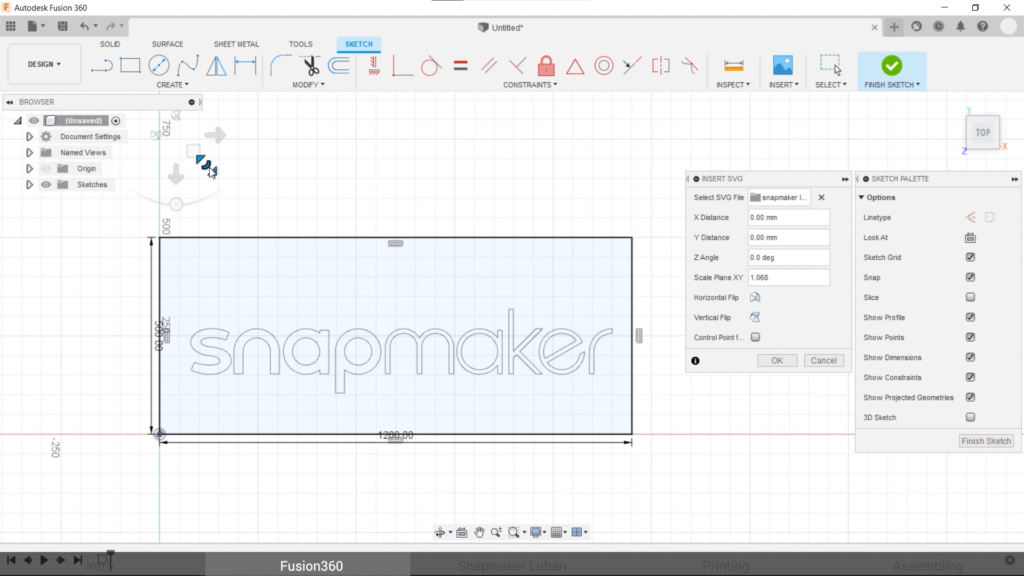Expand the Document Settings tree node
Screen dimensions: 1024x576
30,137
